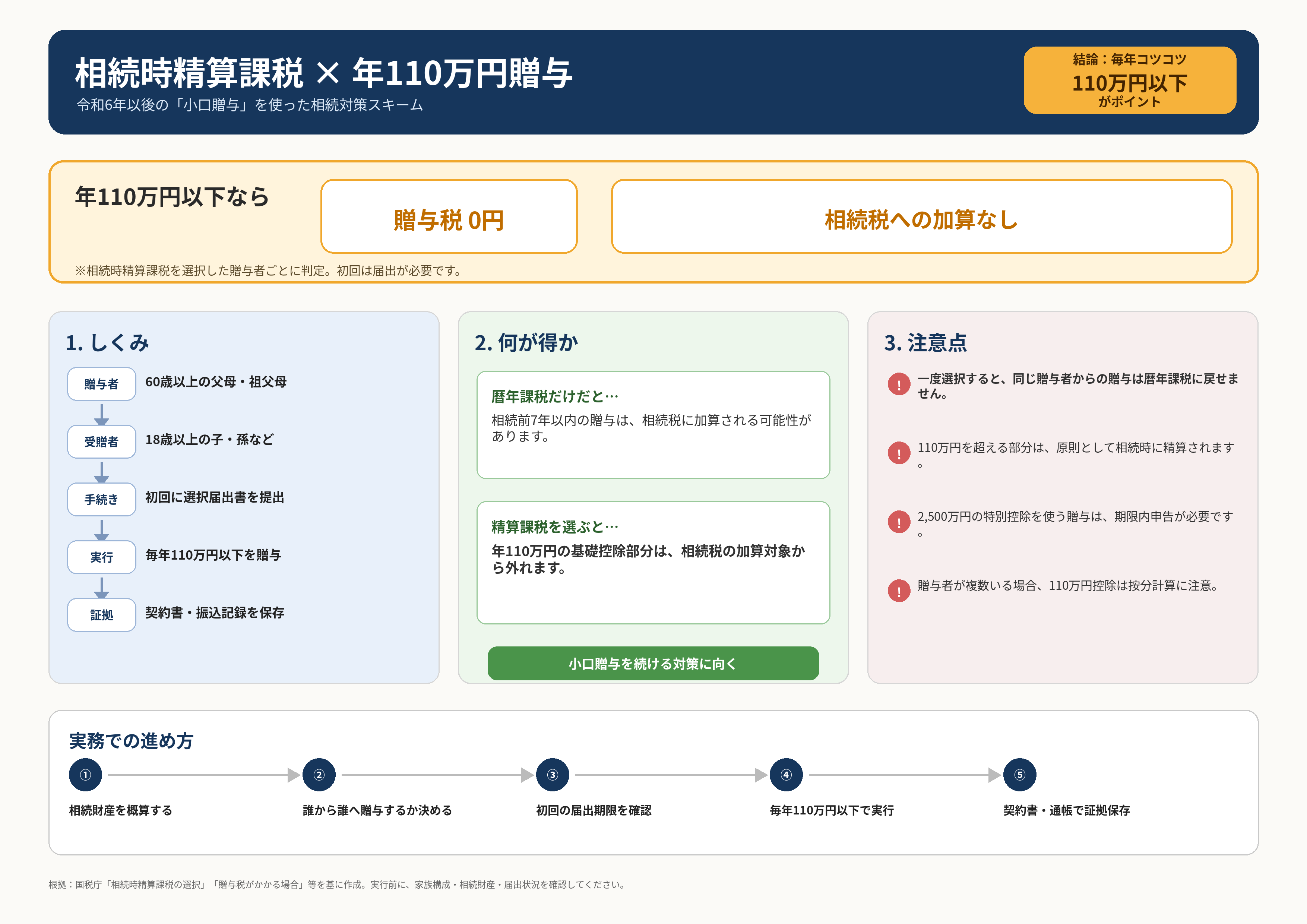The image size is (1307, 924).
Task: Click the 受贈者 flow box
Action: [101, 442]
